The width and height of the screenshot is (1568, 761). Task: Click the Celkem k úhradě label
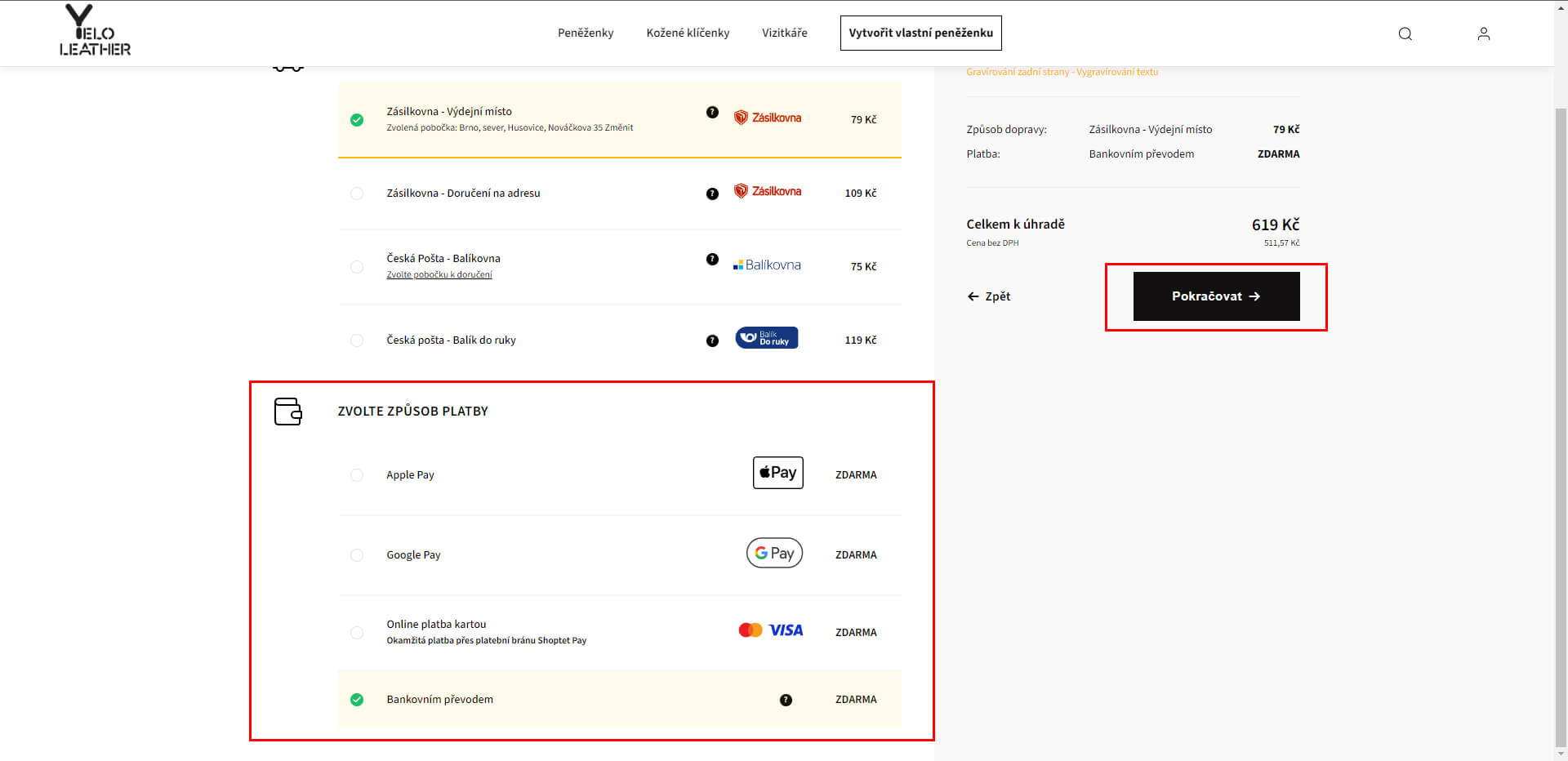click(x=1015, y=224)
